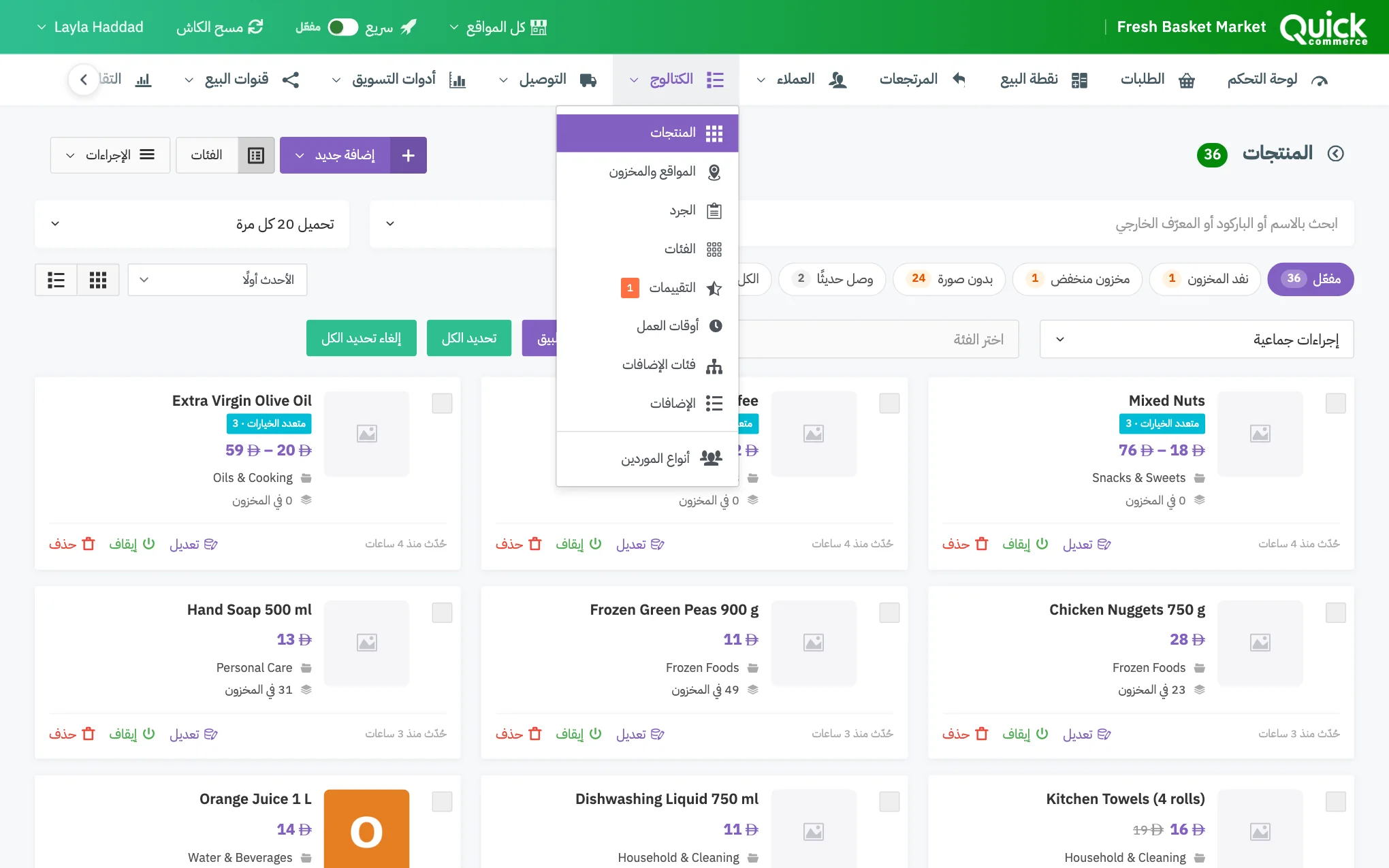Open the Layla Haddad user menu
Image resolution: width=1389 pixels, height=868 pixels.
(x=90, y=27)
